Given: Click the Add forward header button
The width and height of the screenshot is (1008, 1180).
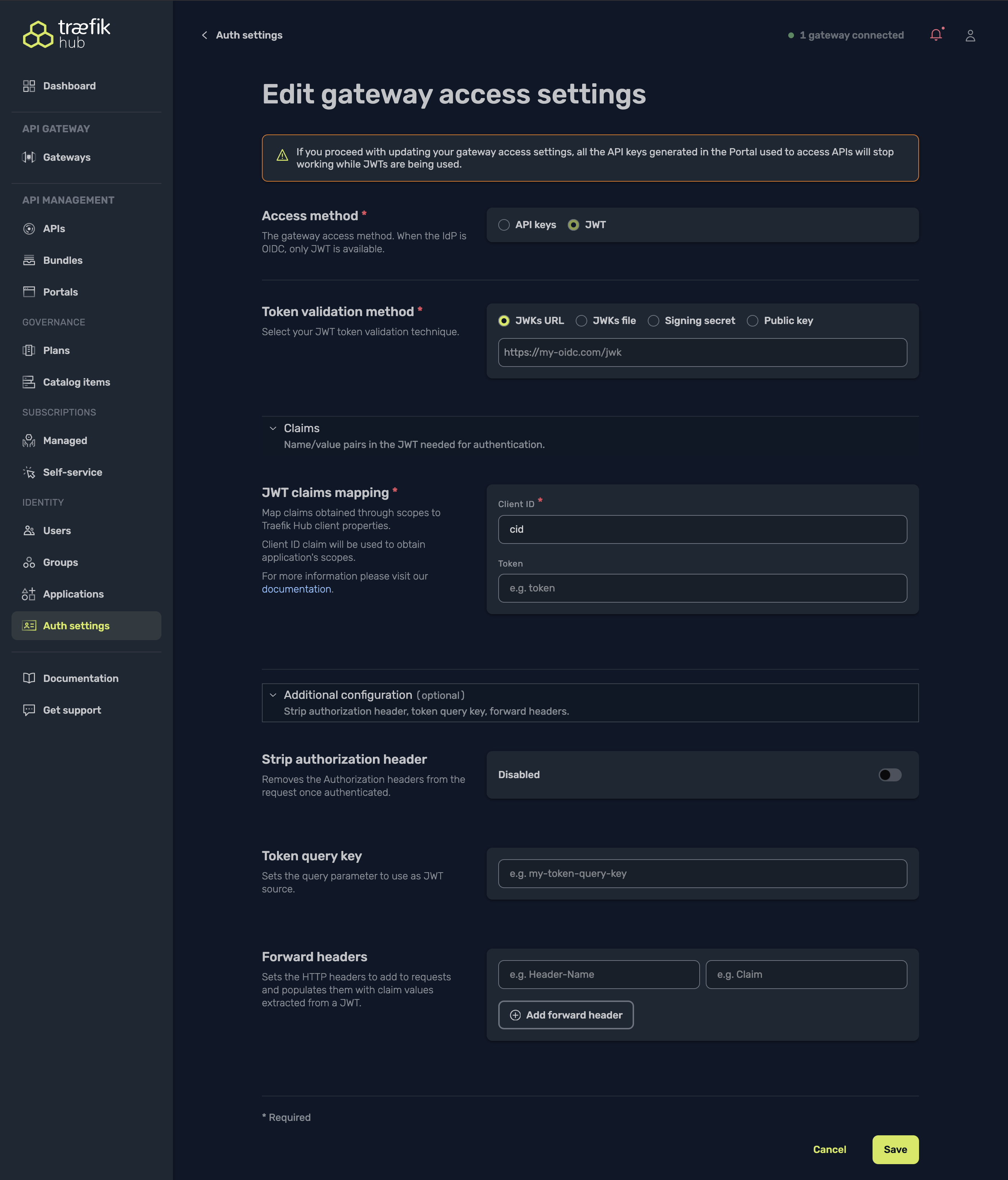Looking at the screenshot, I should click(566, 1015).
